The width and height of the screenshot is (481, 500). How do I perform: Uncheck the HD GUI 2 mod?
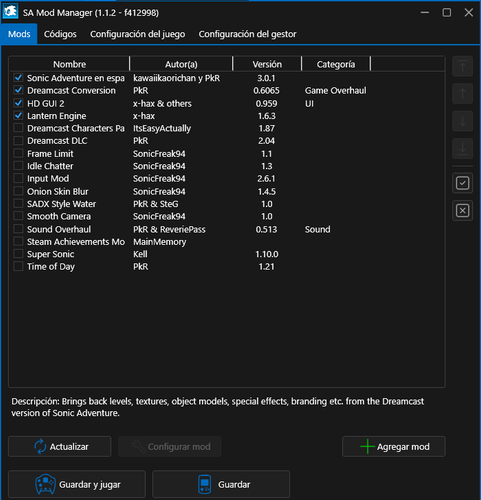pyautogui.click(x=18, y=103)
